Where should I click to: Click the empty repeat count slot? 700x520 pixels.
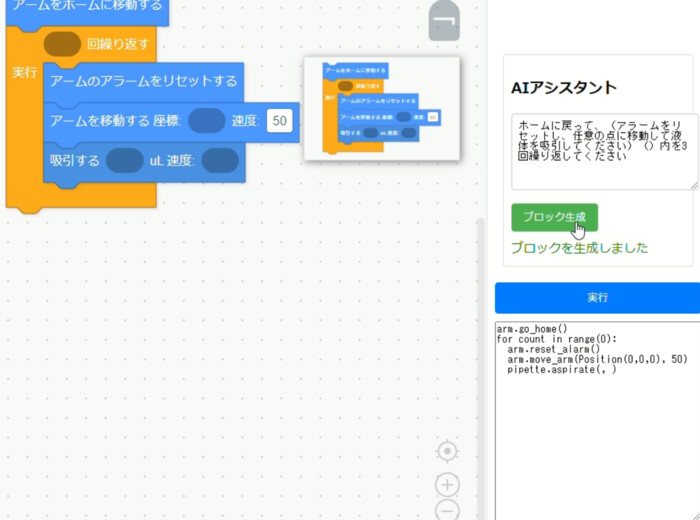[62, 44]
